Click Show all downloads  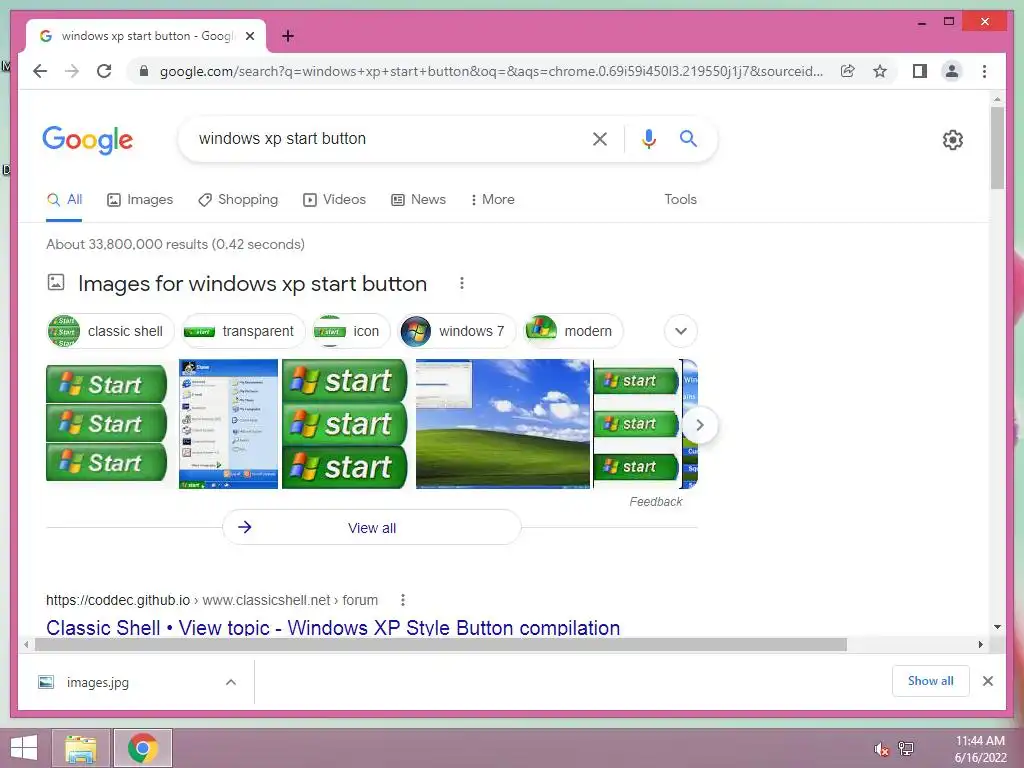tap(931, 681)
